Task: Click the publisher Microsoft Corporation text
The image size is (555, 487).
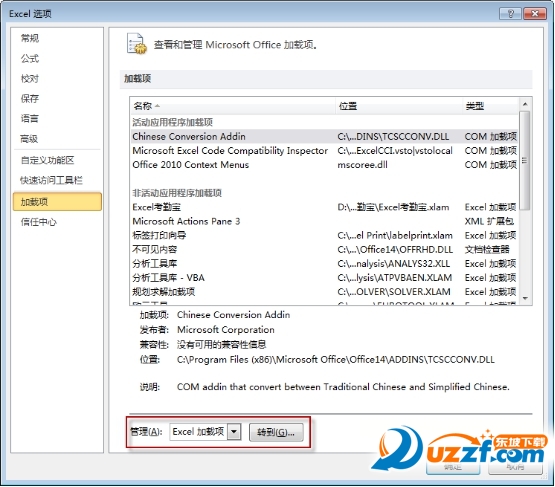Action: click(226, 330)
